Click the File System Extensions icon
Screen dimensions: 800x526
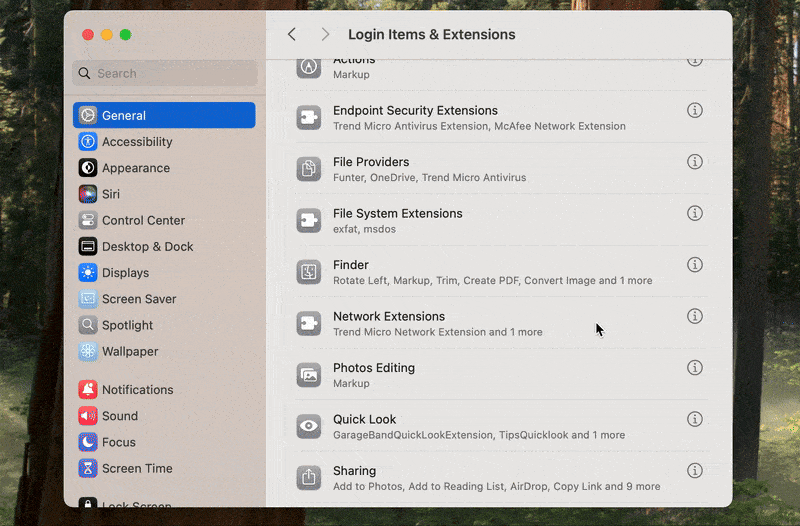click(309, 220)
